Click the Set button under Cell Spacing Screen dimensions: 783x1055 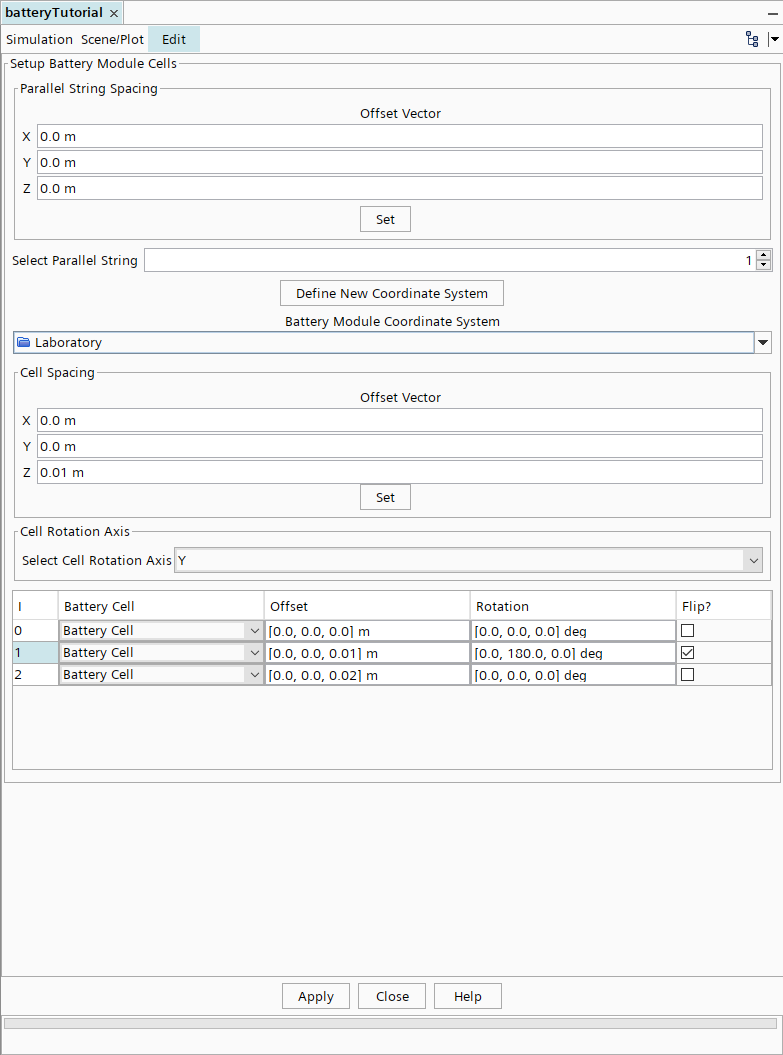point(385,497)
